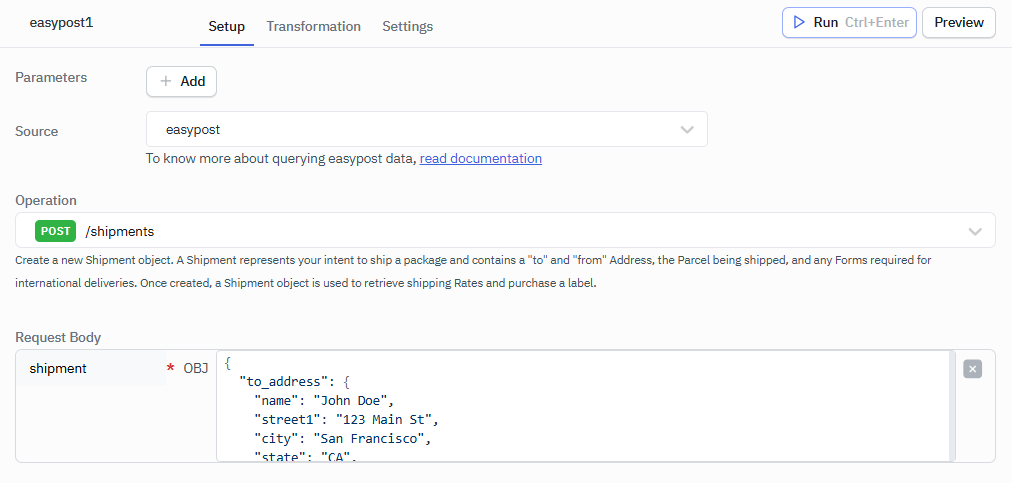Click the Operation label
Image resolution: width=1012 pixels, height=483 pixels.
tap(46, 200)
